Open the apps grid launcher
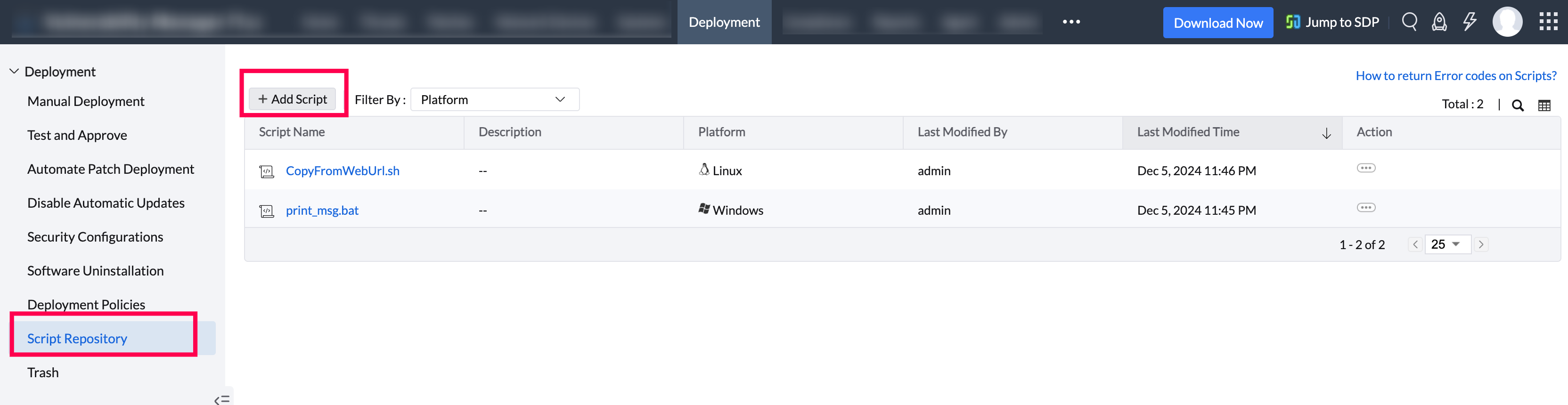Viewport: 1568px width, 405px height. click(1548, 22)
